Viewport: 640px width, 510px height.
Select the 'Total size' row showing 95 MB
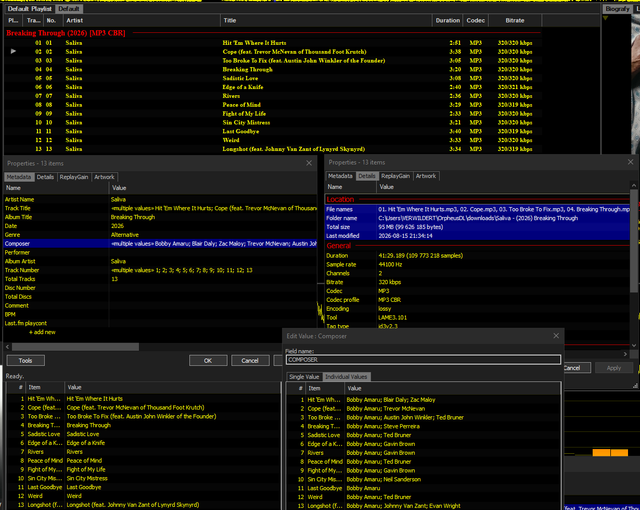[x=478, y=227]
